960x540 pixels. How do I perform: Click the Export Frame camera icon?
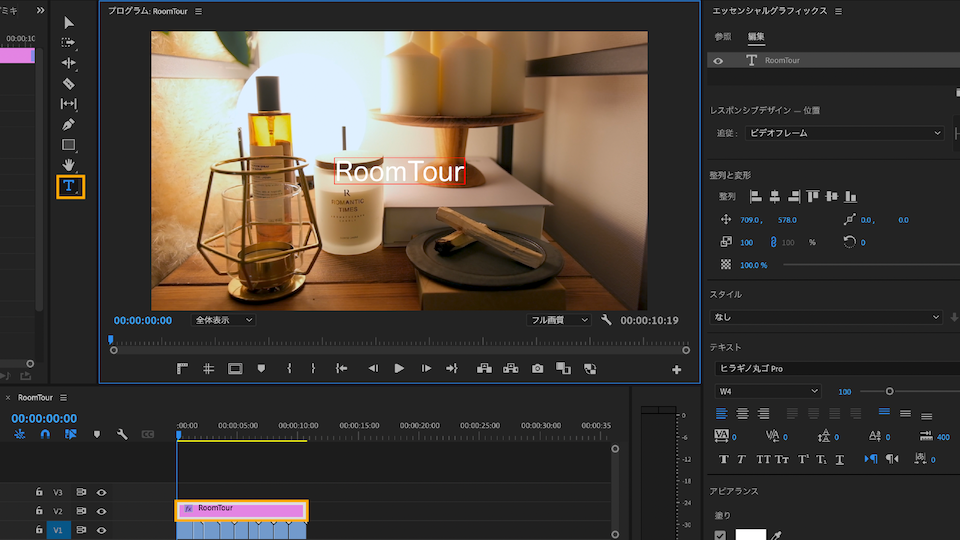coord(538,369)
